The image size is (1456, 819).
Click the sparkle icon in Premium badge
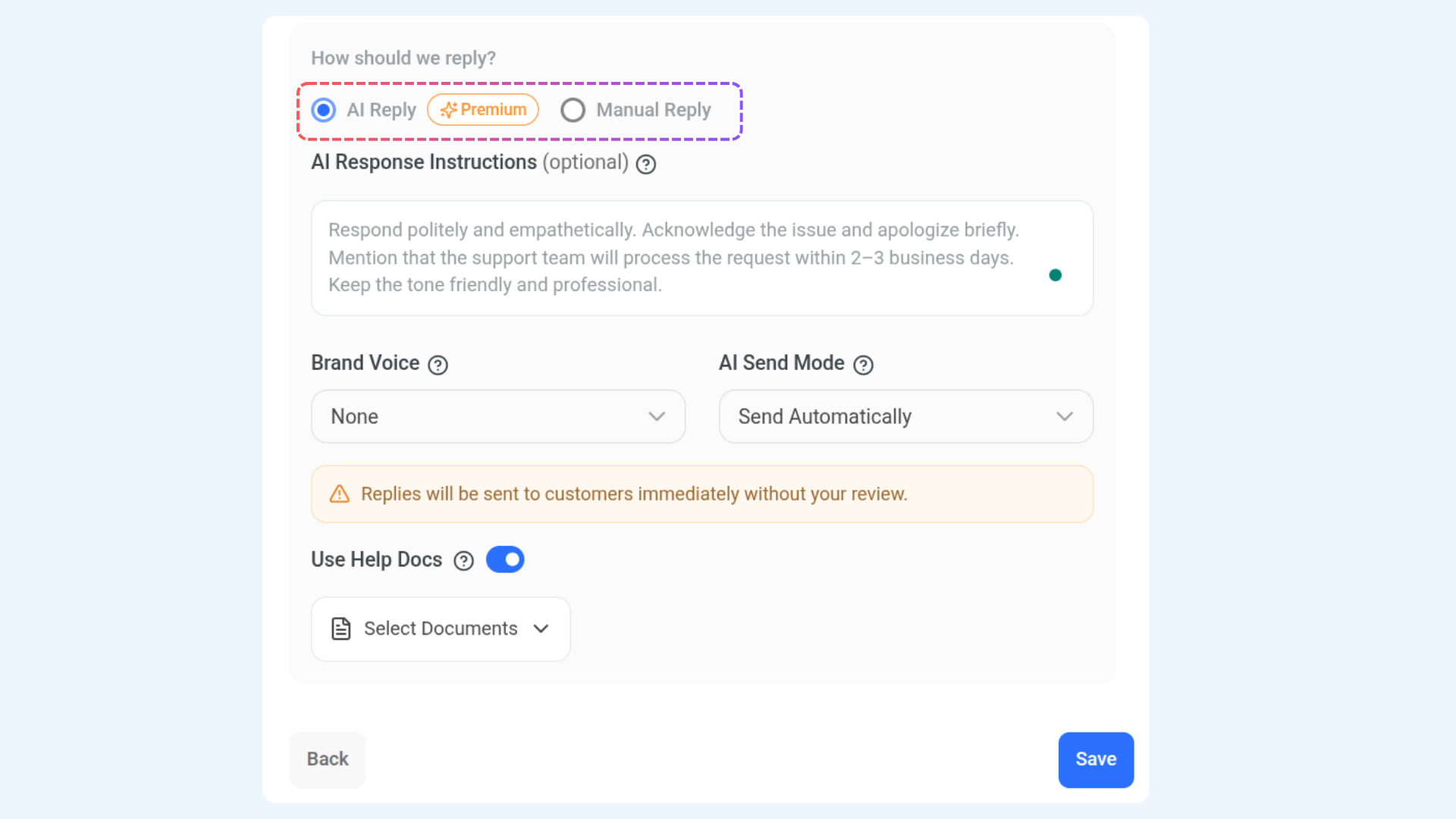click(448, 111)
